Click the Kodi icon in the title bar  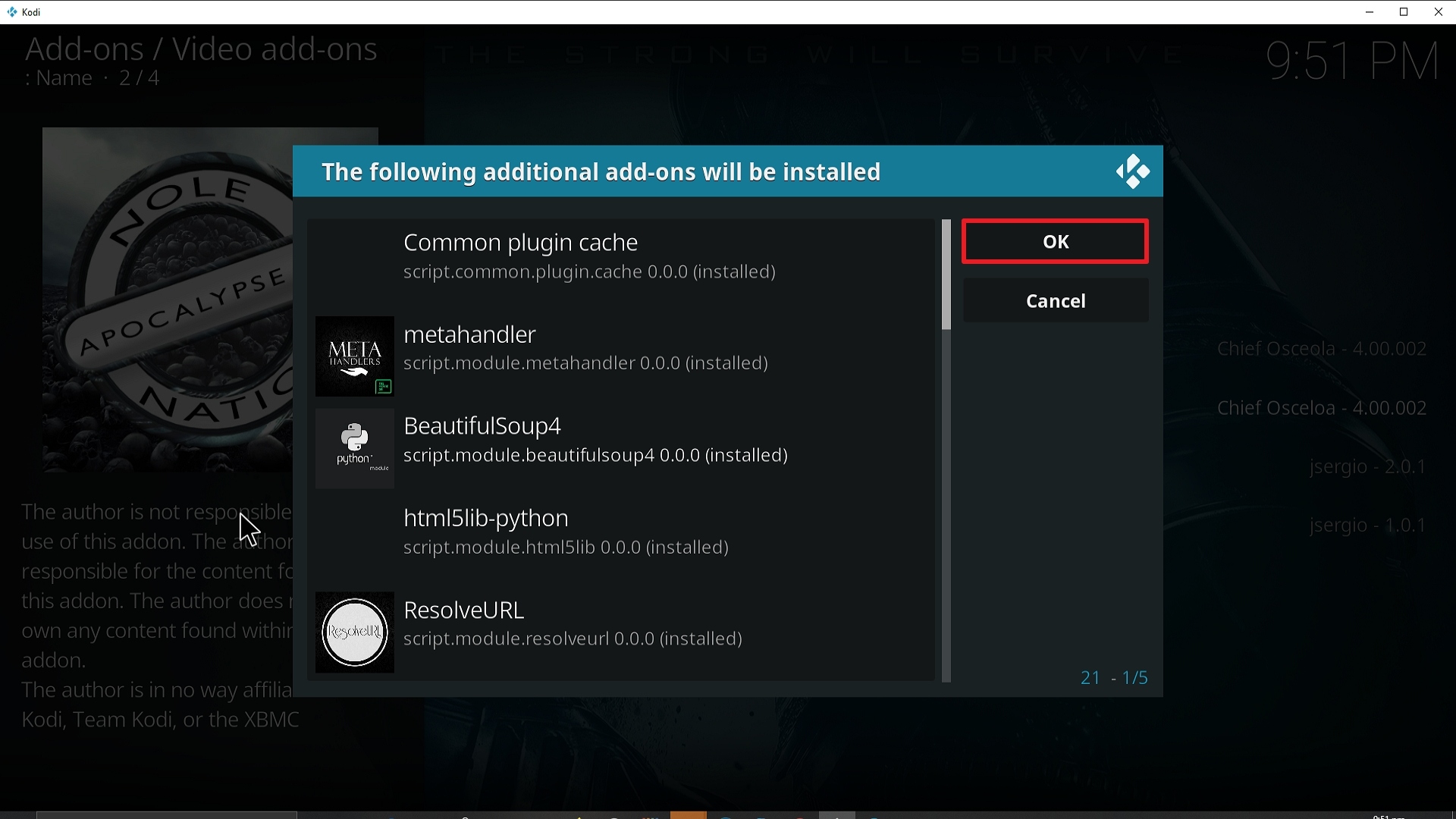(x=12, y=12)
